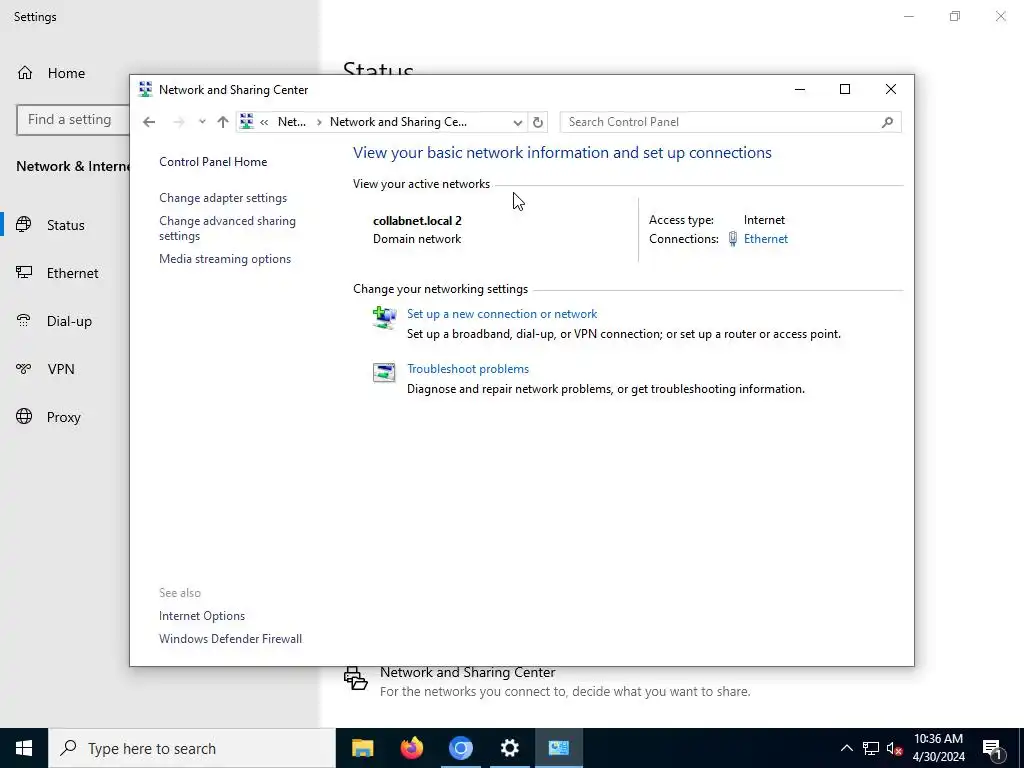Click address bar Network and Sharing Center icon
The image size is (1024, 768).
tap(247, 121)
